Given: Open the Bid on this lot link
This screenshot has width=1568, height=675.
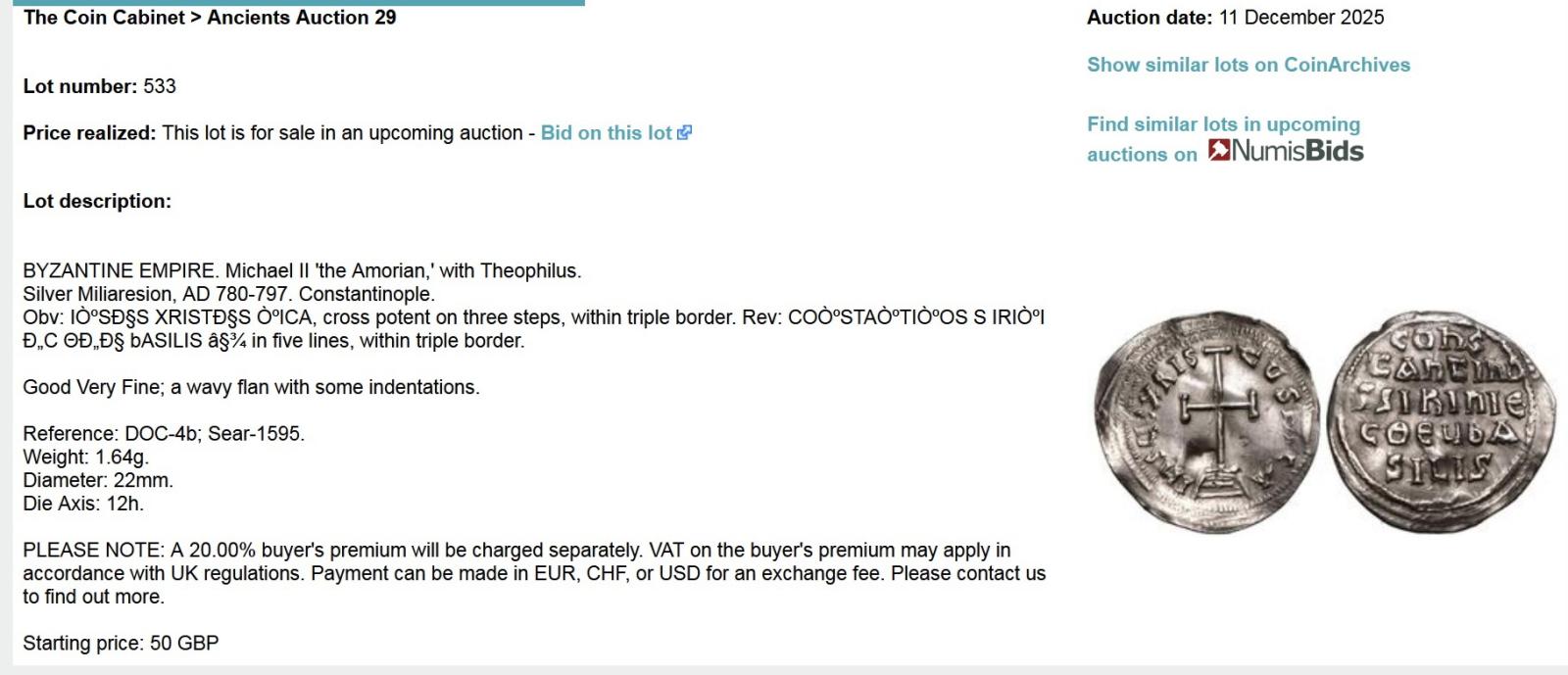Looking at the screenshot, I should tap(607, 133).
